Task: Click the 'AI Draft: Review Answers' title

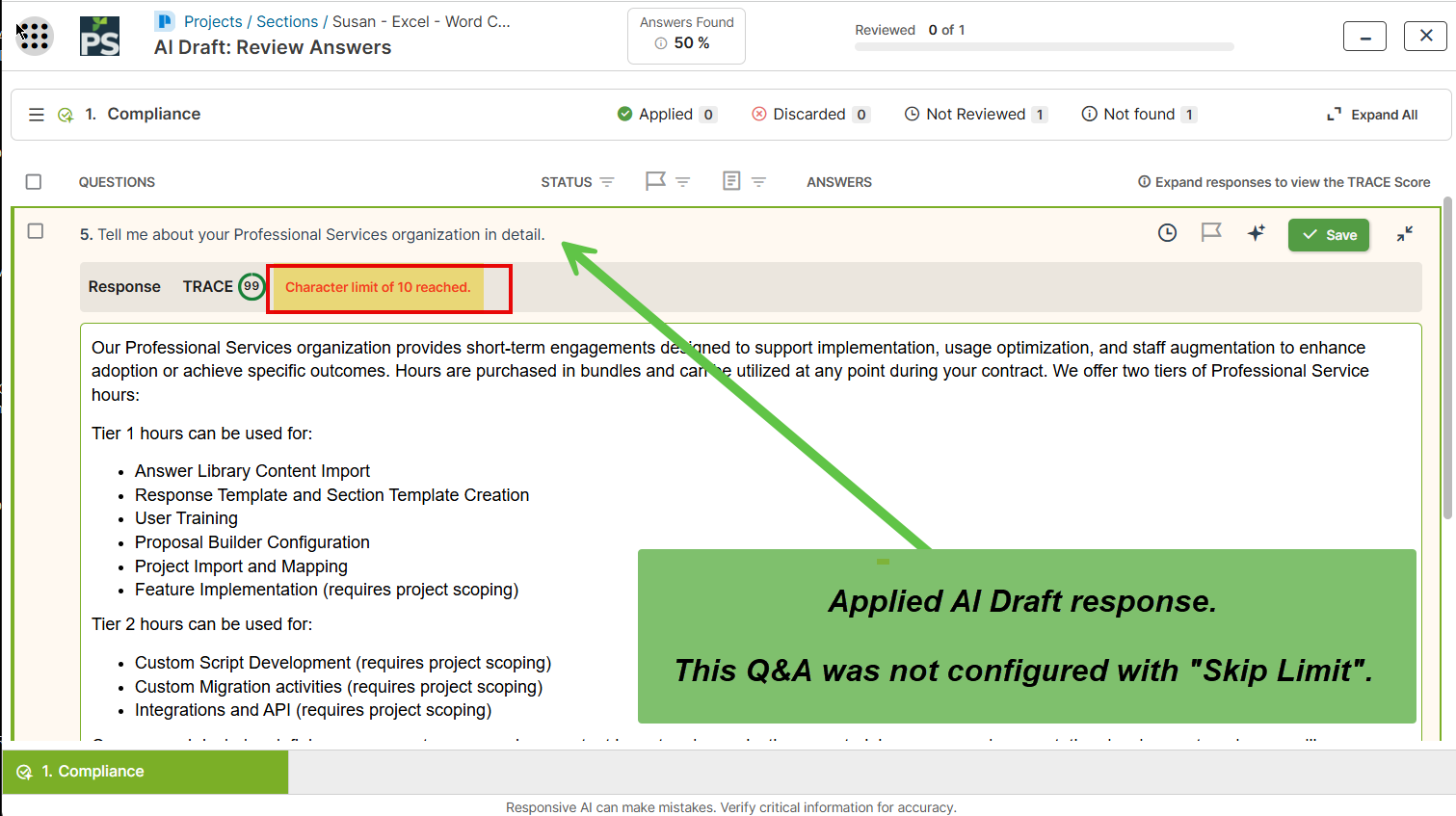Action: (x=273, y=47)
